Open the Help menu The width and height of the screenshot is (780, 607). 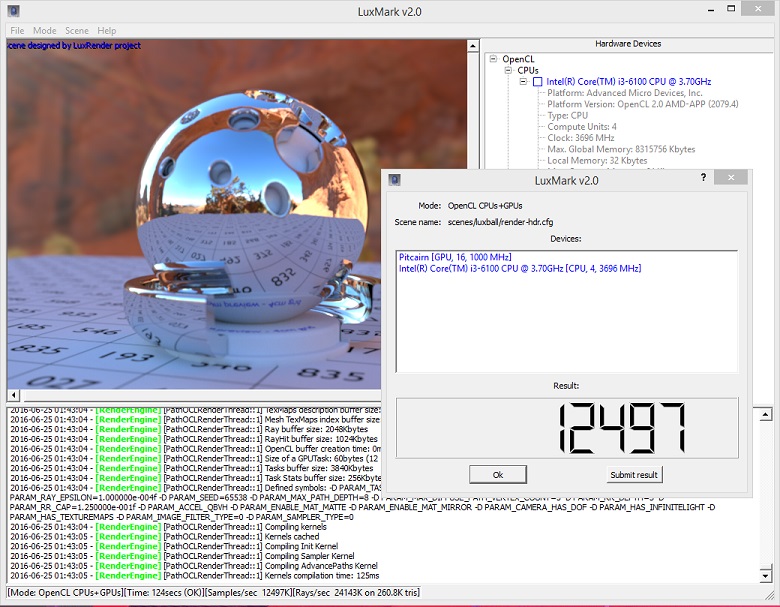[106, 30]
